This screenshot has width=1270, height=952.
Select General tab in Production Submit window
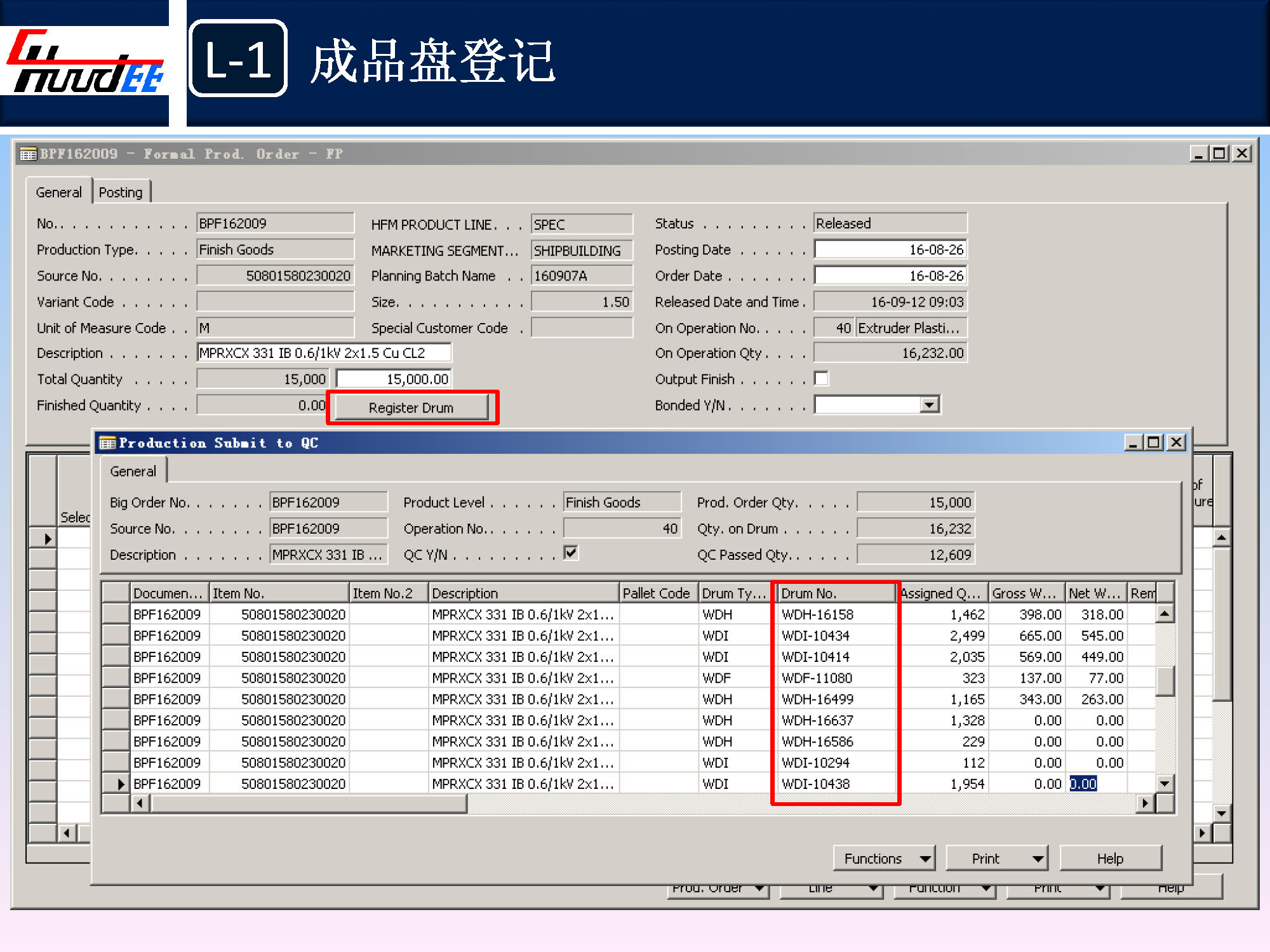pos(133,472)
